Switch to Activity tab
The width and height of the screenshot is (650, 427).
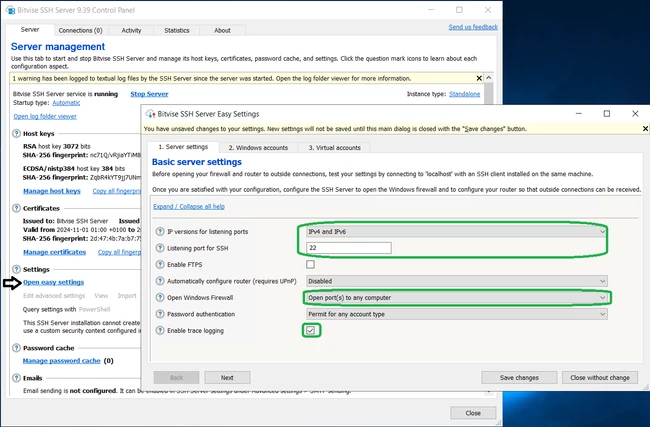coord(131,30)
